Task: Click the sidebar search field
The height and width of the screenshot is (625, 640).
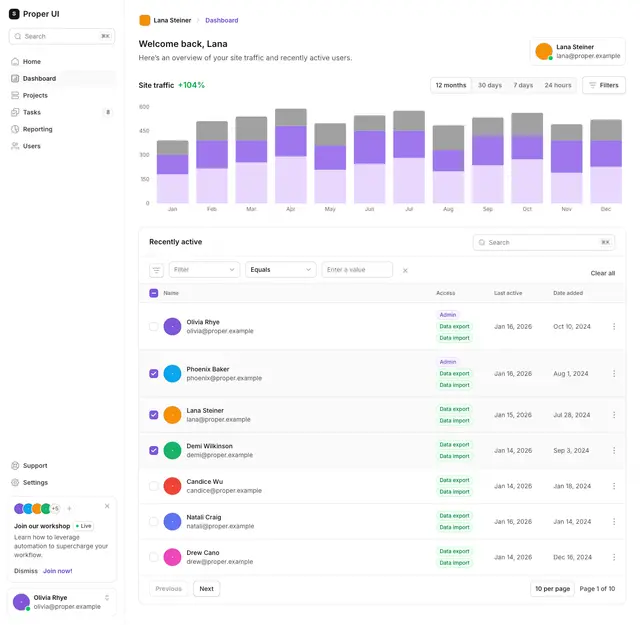Action: click(62, 36)
